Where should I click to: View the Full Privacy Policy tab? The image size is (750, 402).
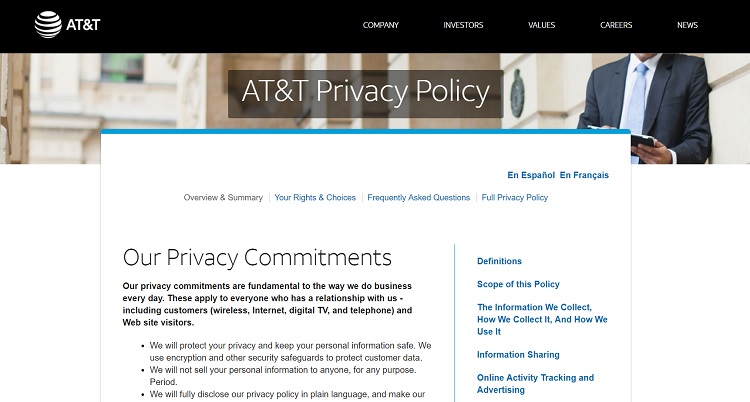pyautogui.click(x=515, y=198)
